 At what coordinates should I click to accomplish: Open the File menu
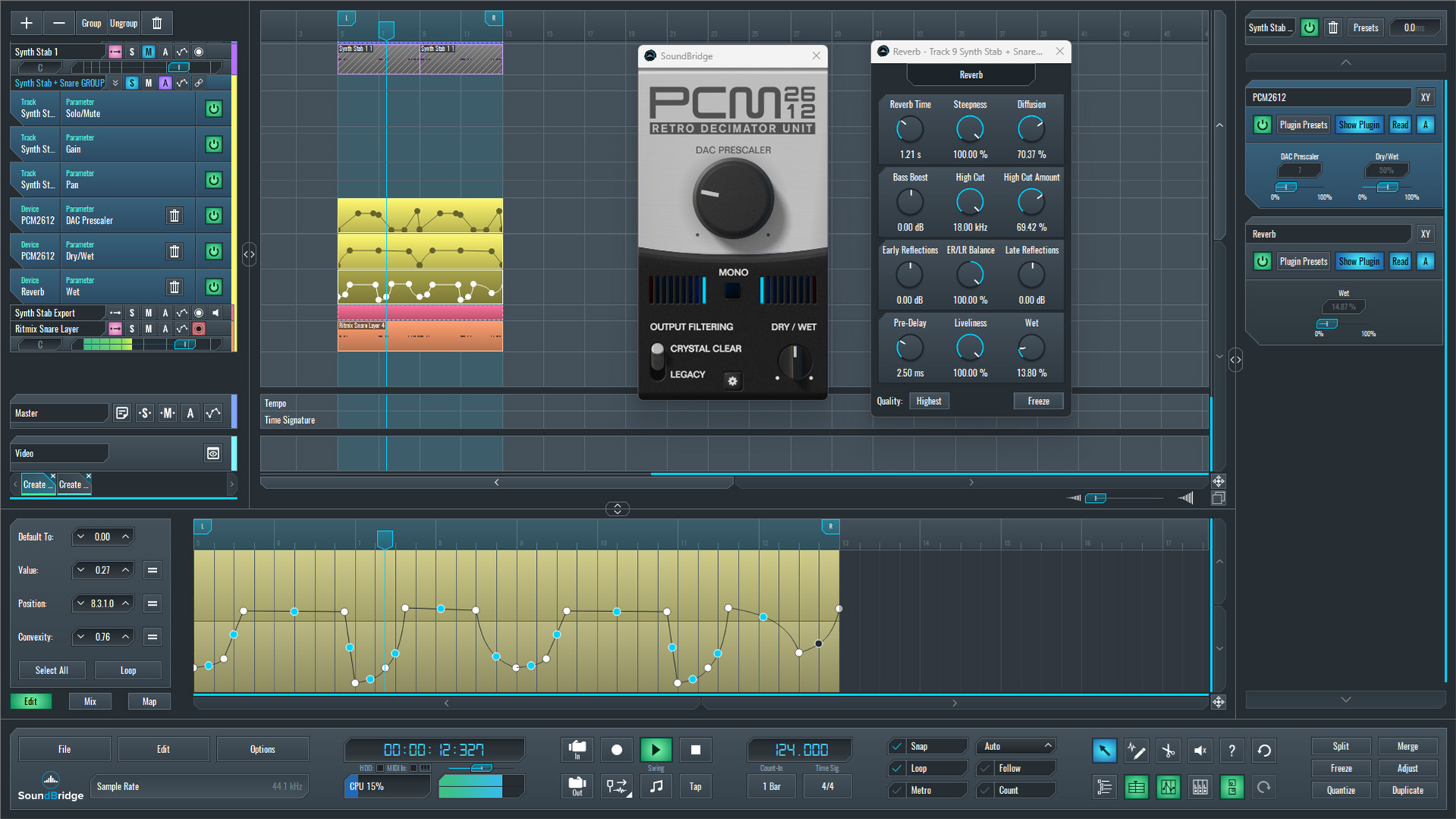pyautogui.click(x=64, y=749)
